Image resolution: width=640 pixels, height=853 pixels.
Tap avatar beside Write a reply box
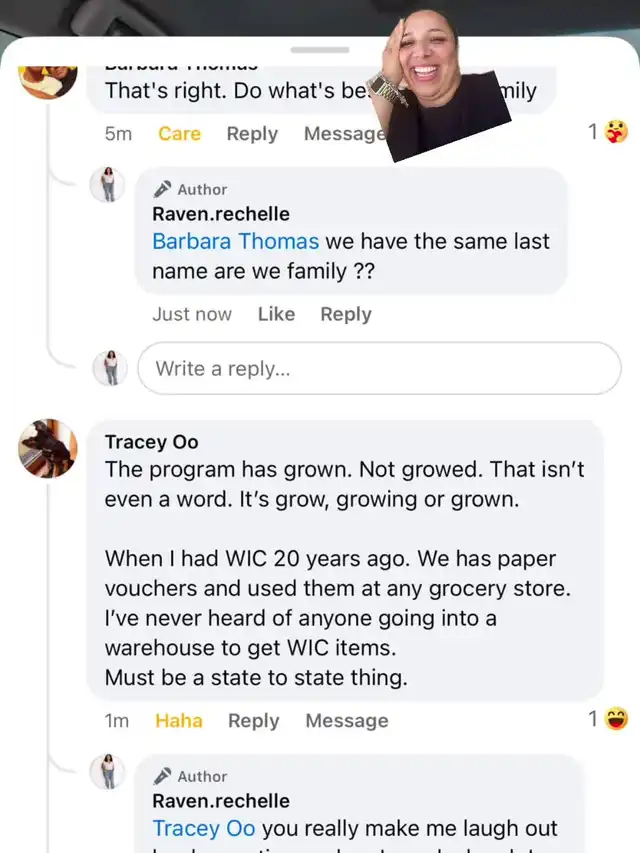(x=109, y=368)
